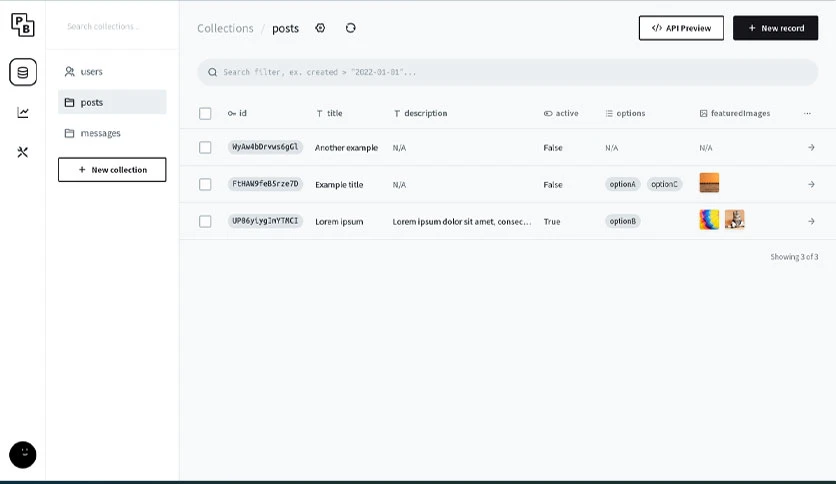Click the New record button
Viewport: 836px width, 484px height.
[x=776, y=28]
